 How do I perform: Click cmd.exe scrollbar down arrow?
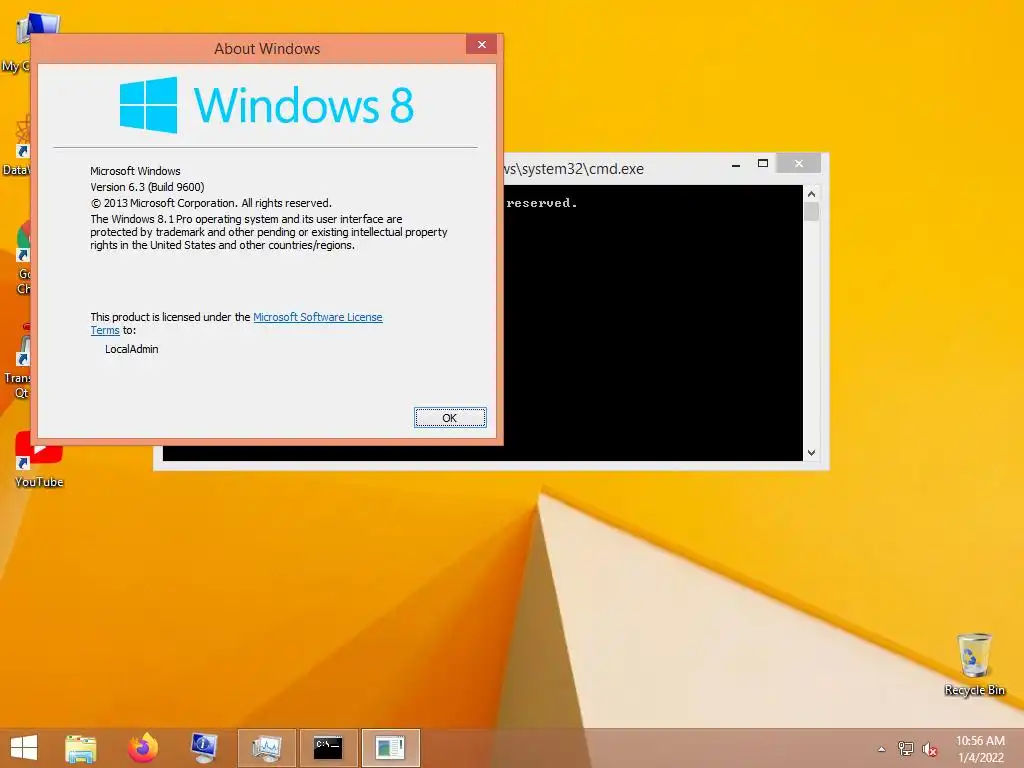811,453
